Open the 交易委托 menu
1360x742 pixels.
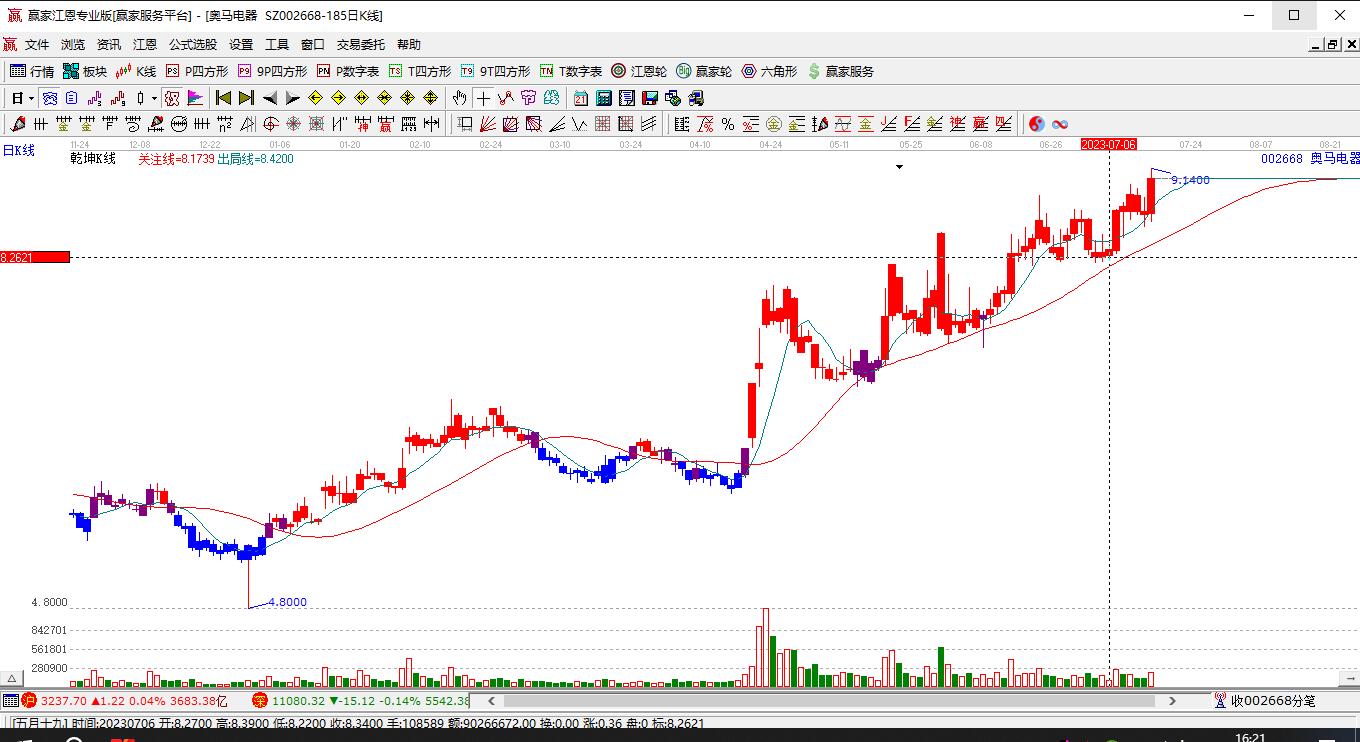coord(361,45)
